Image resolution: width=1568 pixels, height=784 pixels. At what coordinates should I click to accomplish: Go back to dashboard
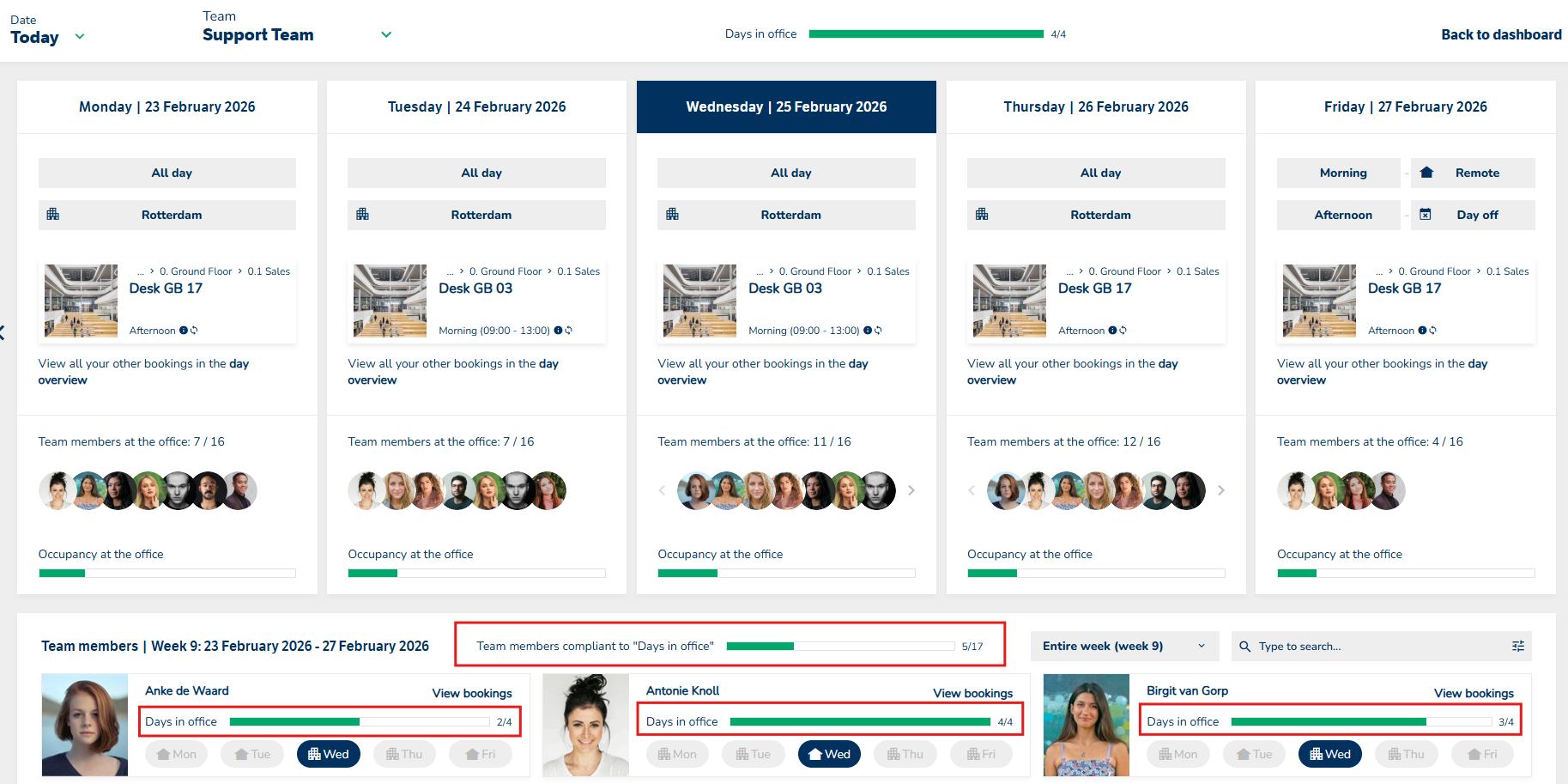click(x=1501, y=35)
